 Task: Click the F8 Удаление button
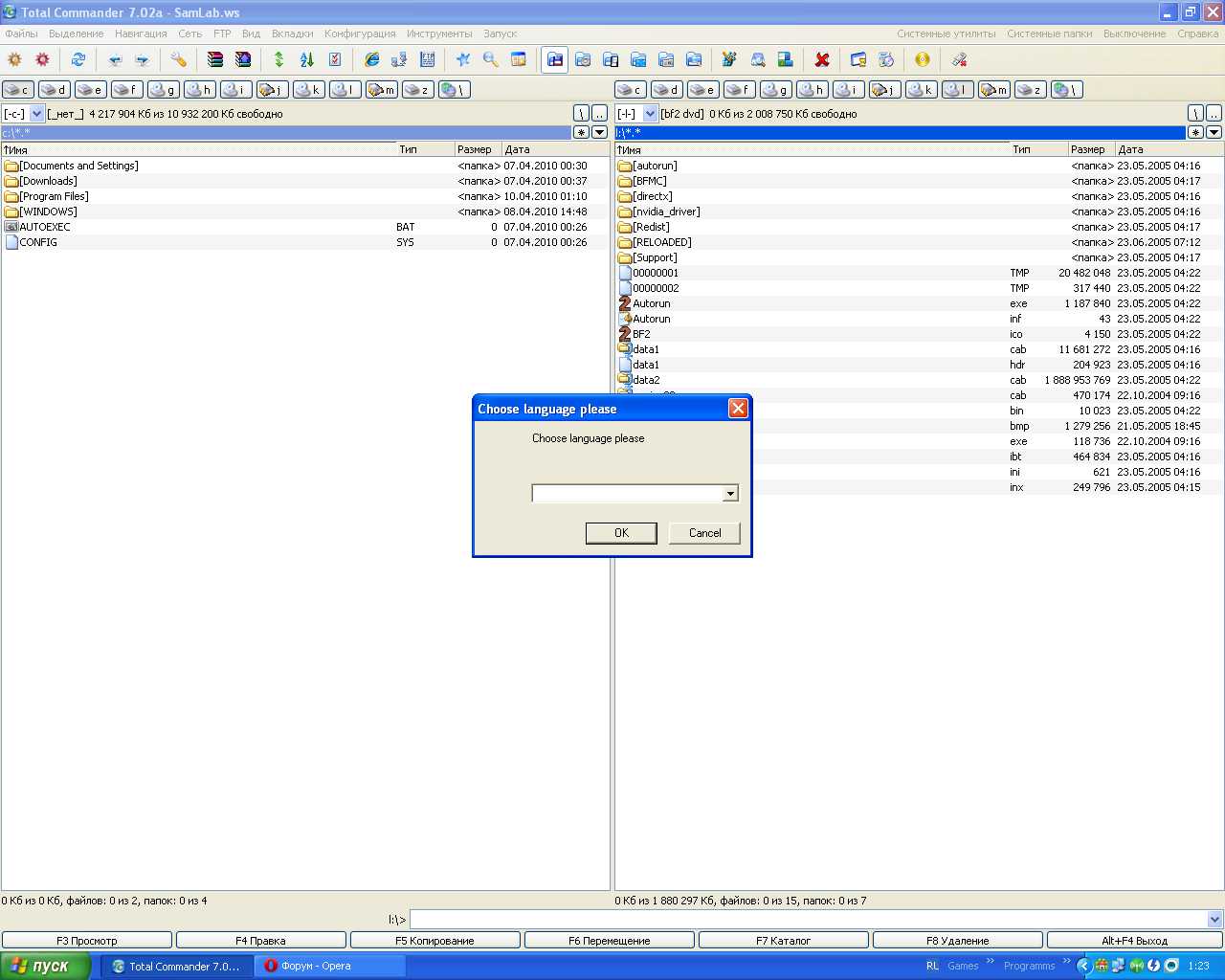tap(958, 941)
